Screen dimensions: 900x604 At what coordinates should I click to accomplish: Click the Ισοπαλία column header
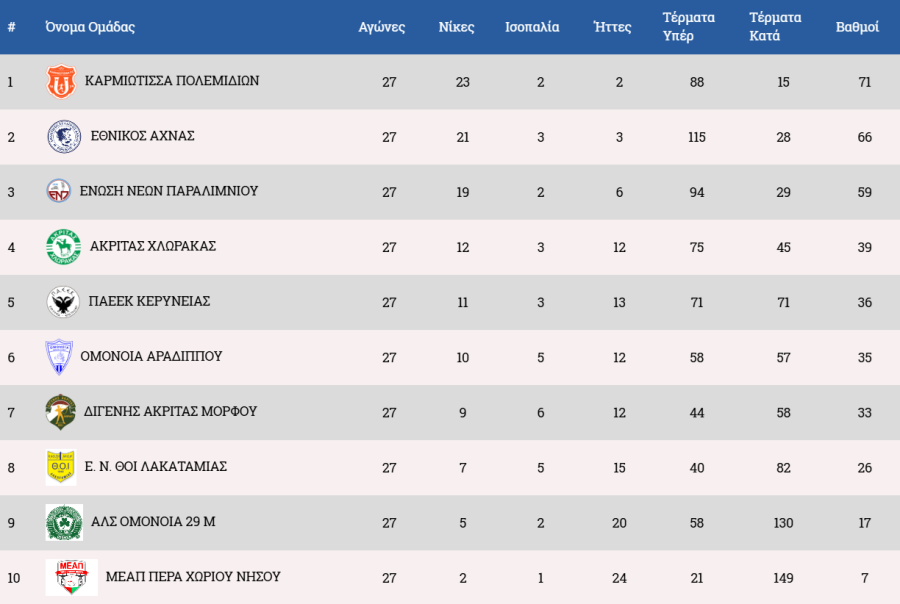[x=532, y=27]
